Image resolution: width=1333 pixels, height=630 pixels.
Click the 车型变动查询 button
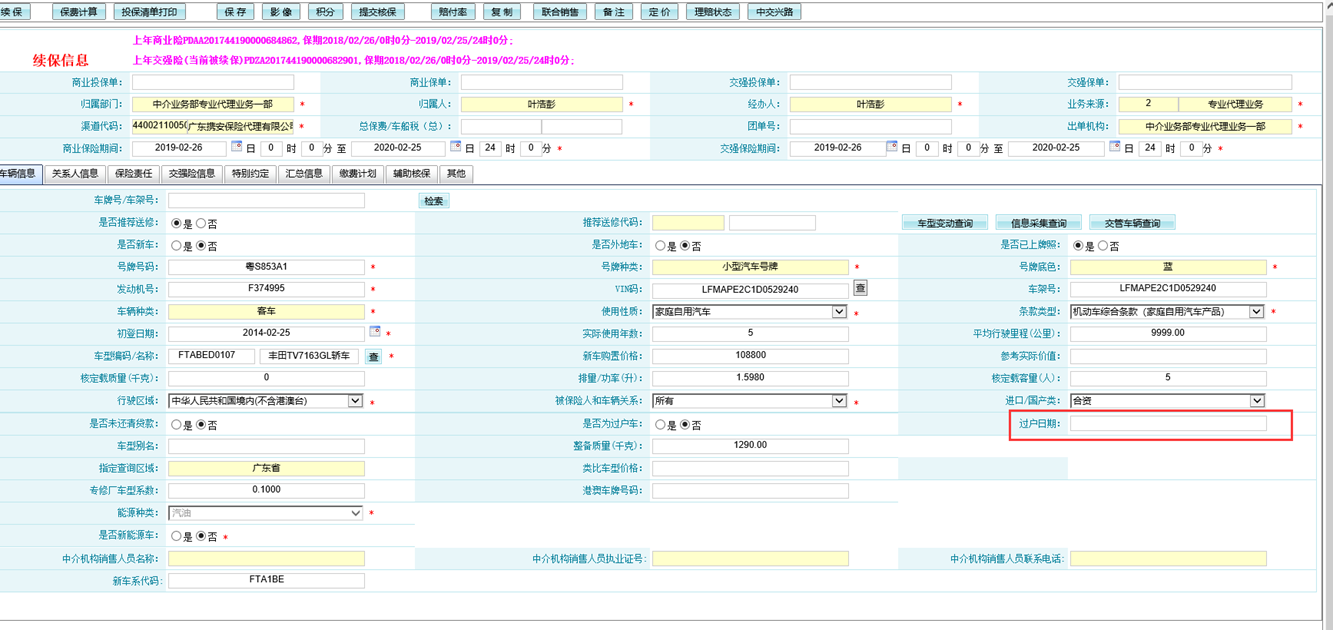[944, 223]
